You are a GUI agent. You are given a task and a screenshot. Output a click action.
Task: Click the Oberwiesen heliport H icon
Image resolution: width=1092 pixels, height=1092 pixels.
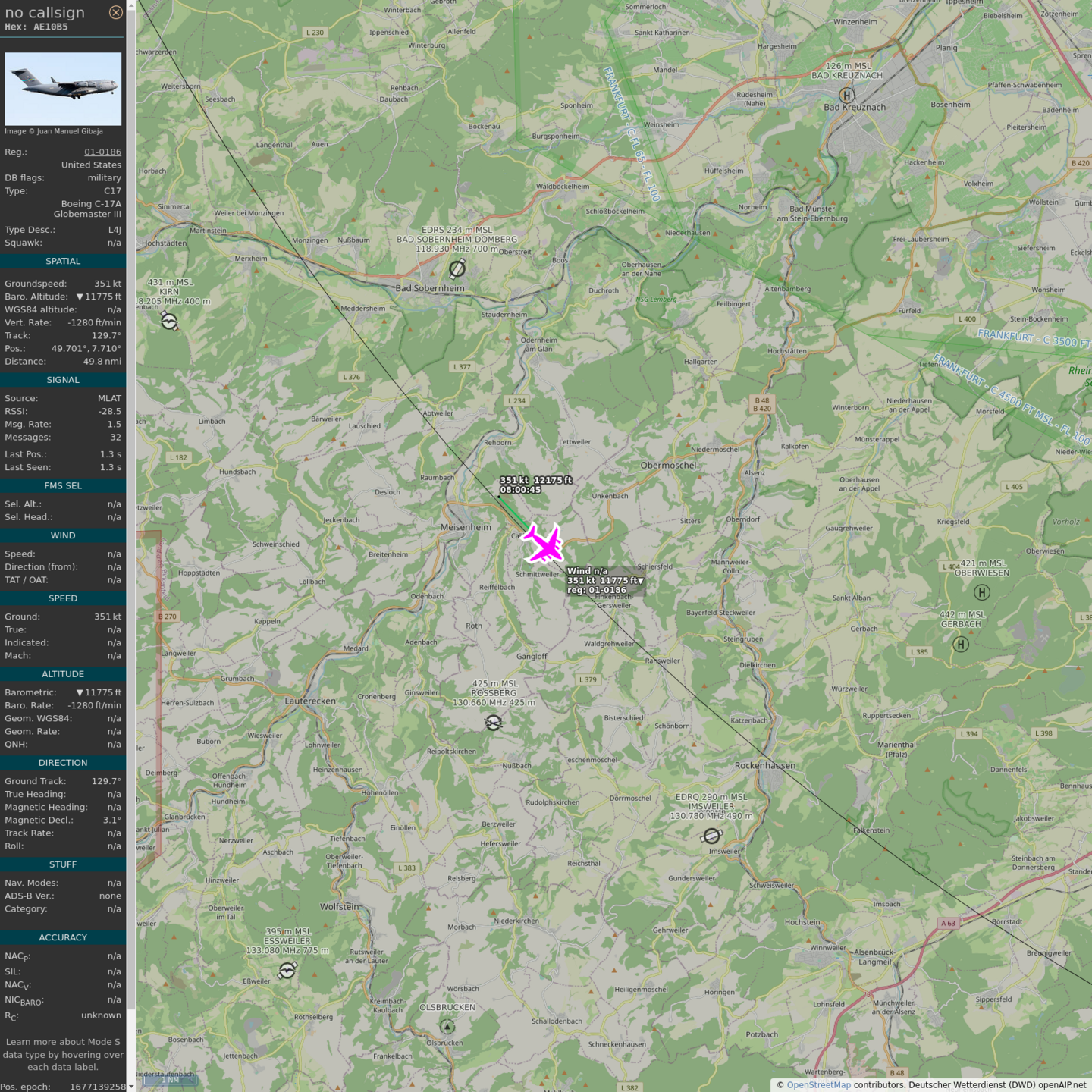pos(981,592)
